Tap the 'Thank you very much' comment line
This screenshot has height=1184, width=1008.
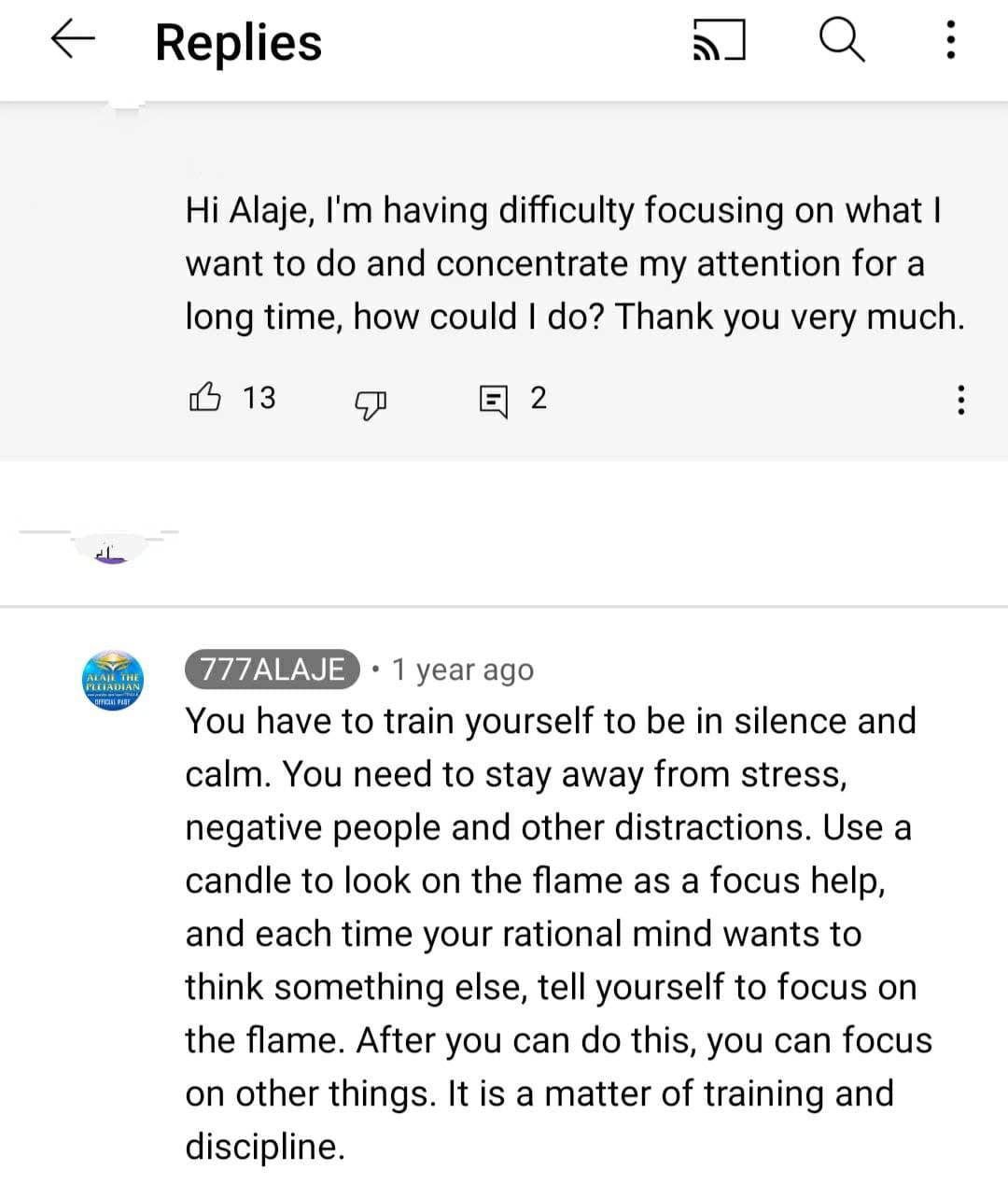pos(789,317)
